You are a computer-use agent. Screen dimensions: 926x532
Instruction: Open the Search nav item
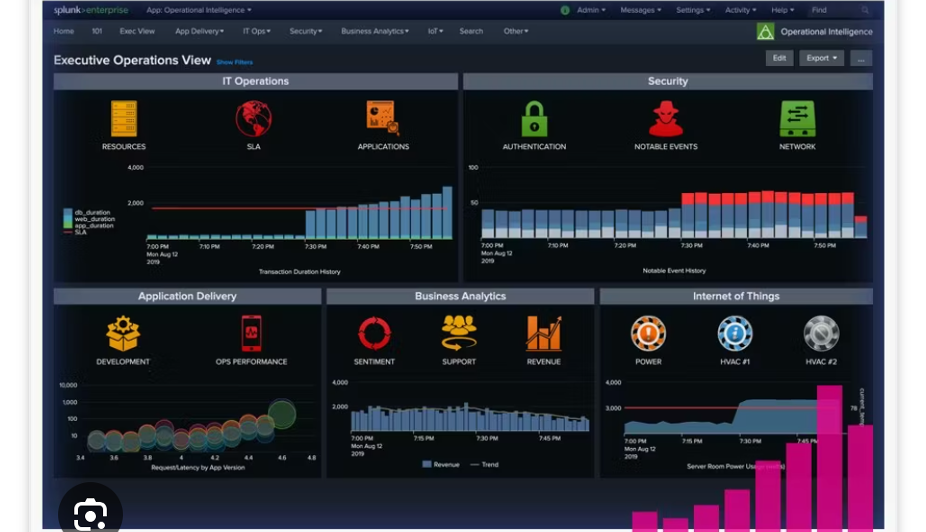coord(471,31)
